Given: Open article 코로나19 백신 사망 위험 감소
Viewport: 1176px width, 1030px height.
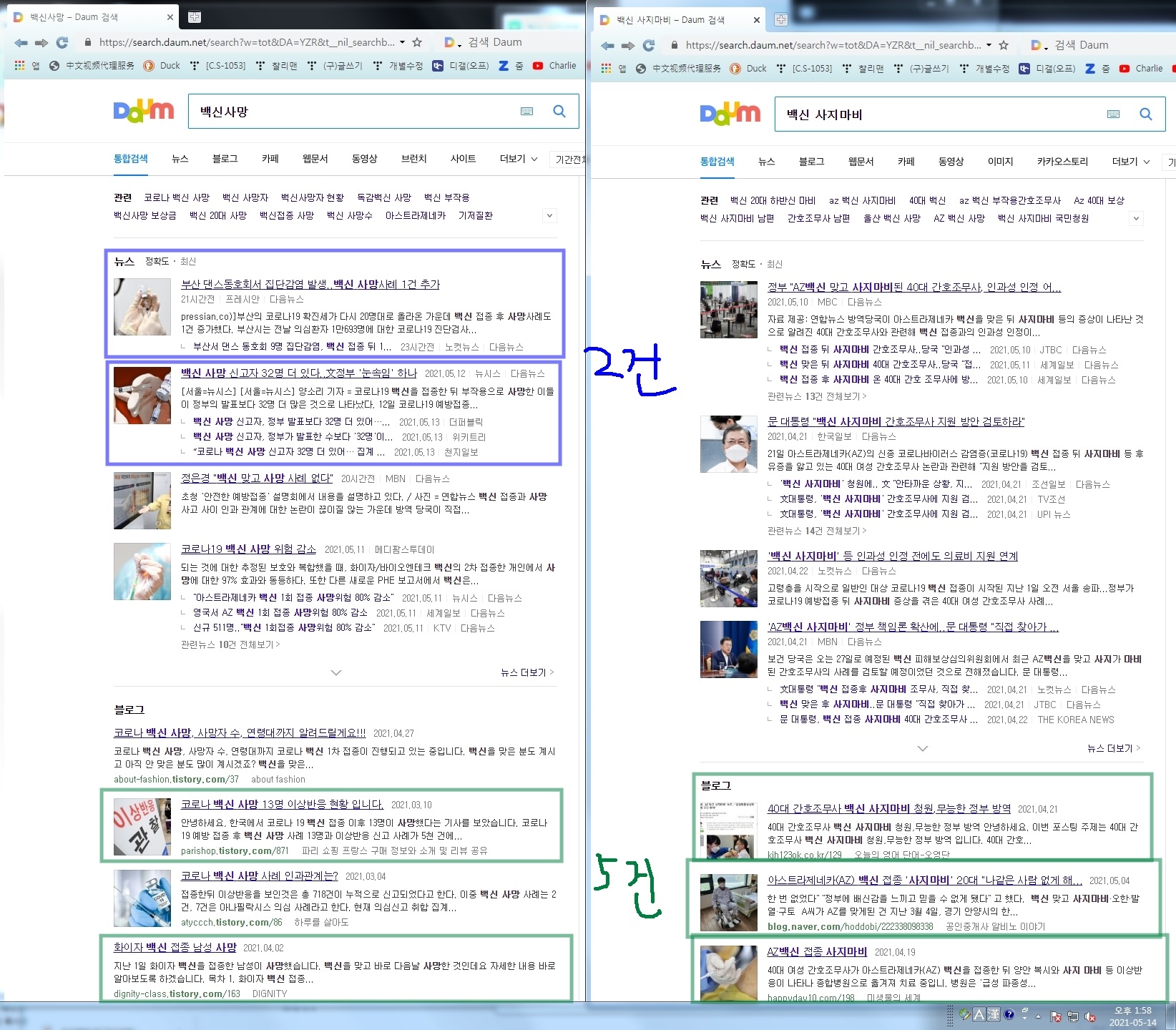Looking at the screenshot, I should pos(248,549).
